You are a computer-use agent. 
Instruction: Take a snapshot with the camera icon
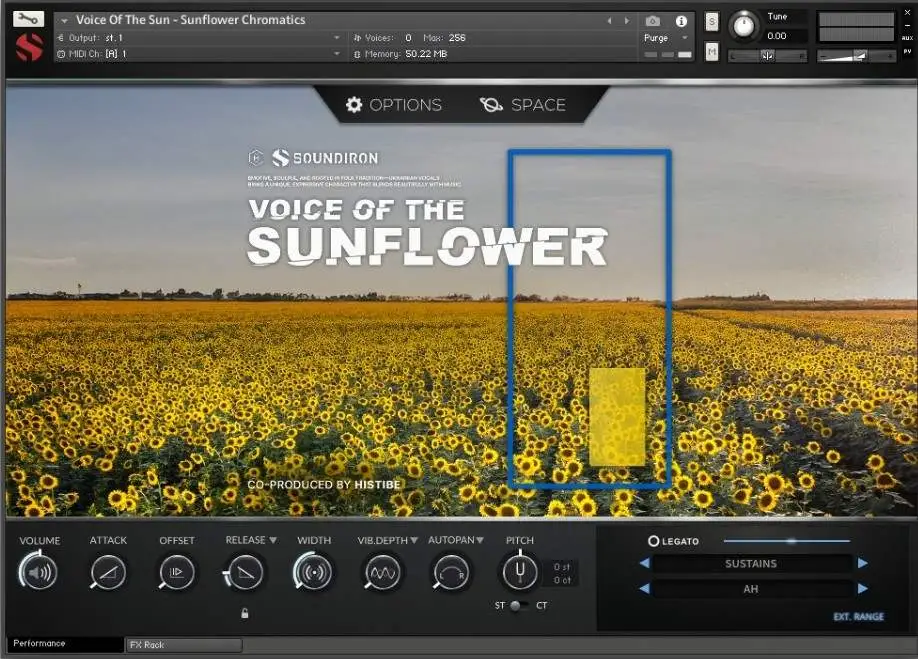(653, 21)
